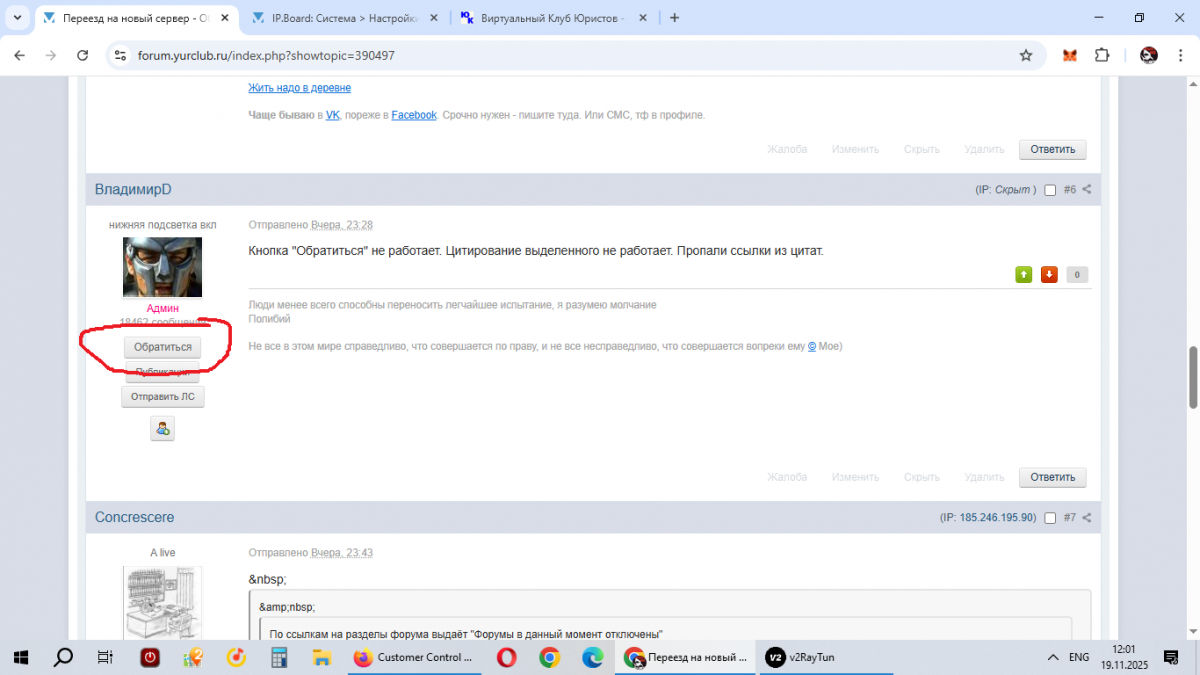This screenshot has width=1200, height=675.
Task: Click the share icon on post #6
Action: [x=1087, y=190]
